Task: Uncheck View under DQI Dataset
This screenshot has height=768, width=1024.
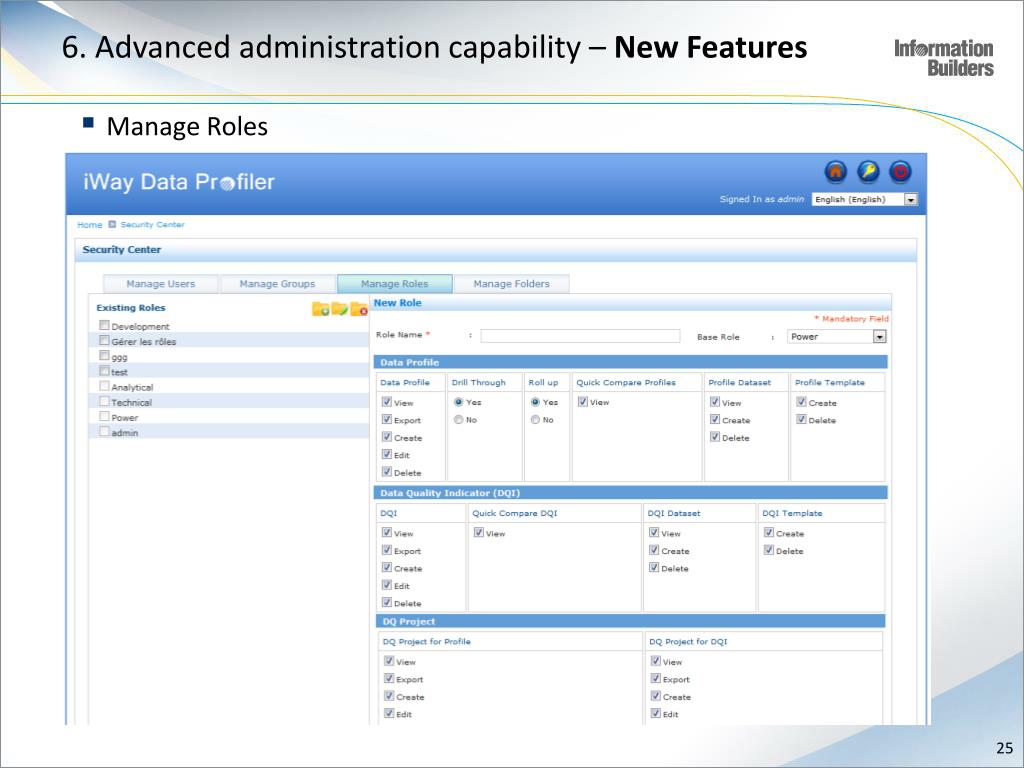Action: [654, 532]
